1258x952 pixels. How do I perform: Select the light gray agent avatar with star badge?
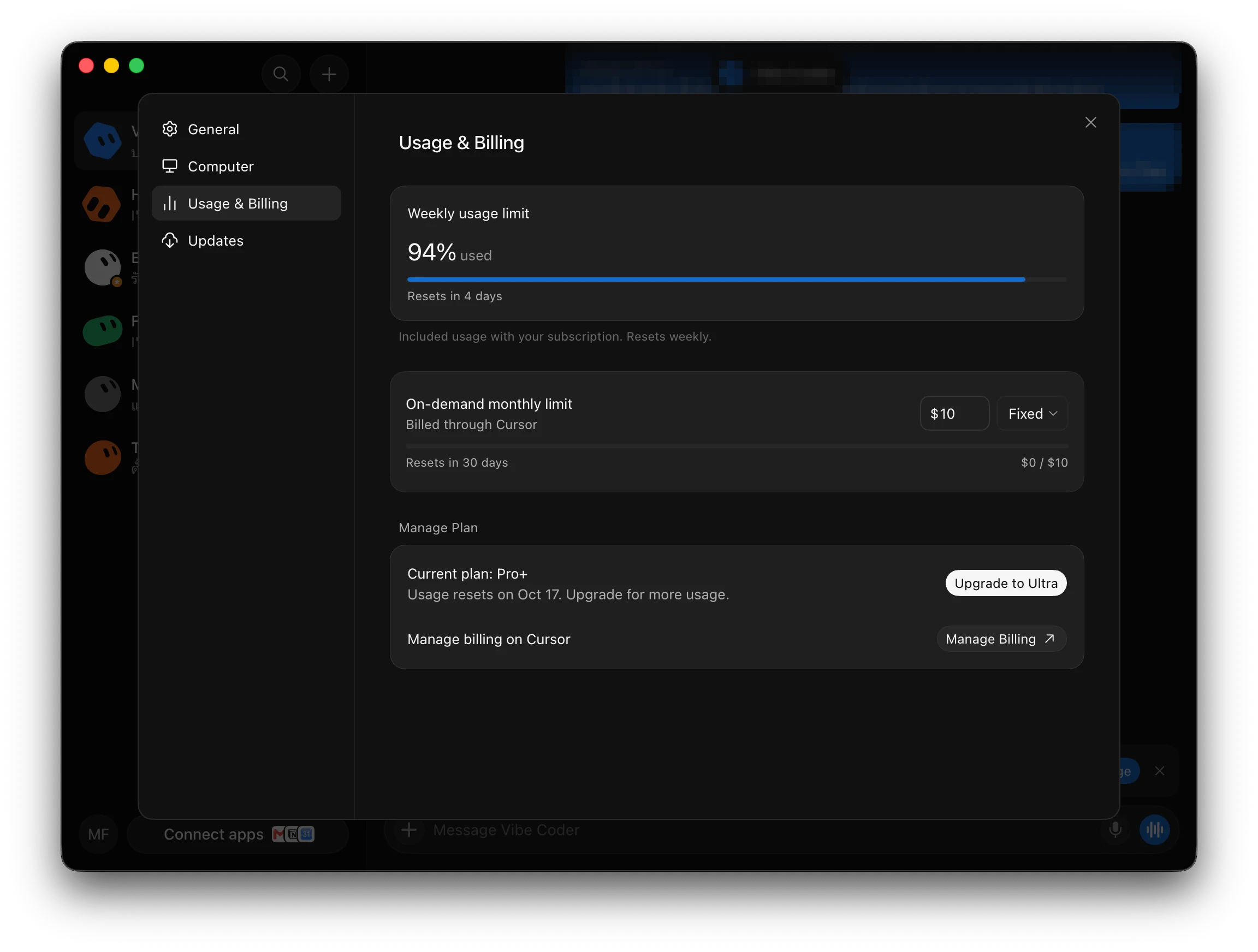click(102, 267)
